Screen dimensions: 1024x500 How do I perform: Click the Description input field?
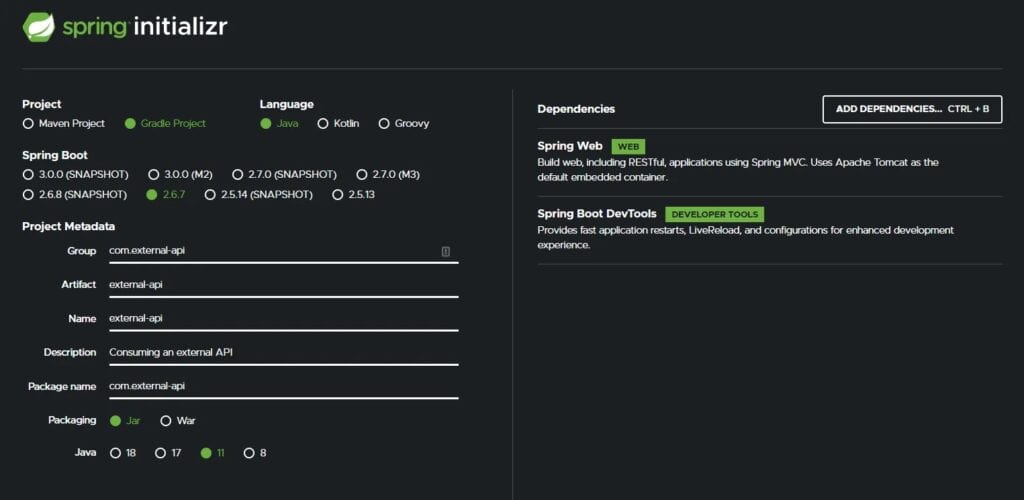283,353
